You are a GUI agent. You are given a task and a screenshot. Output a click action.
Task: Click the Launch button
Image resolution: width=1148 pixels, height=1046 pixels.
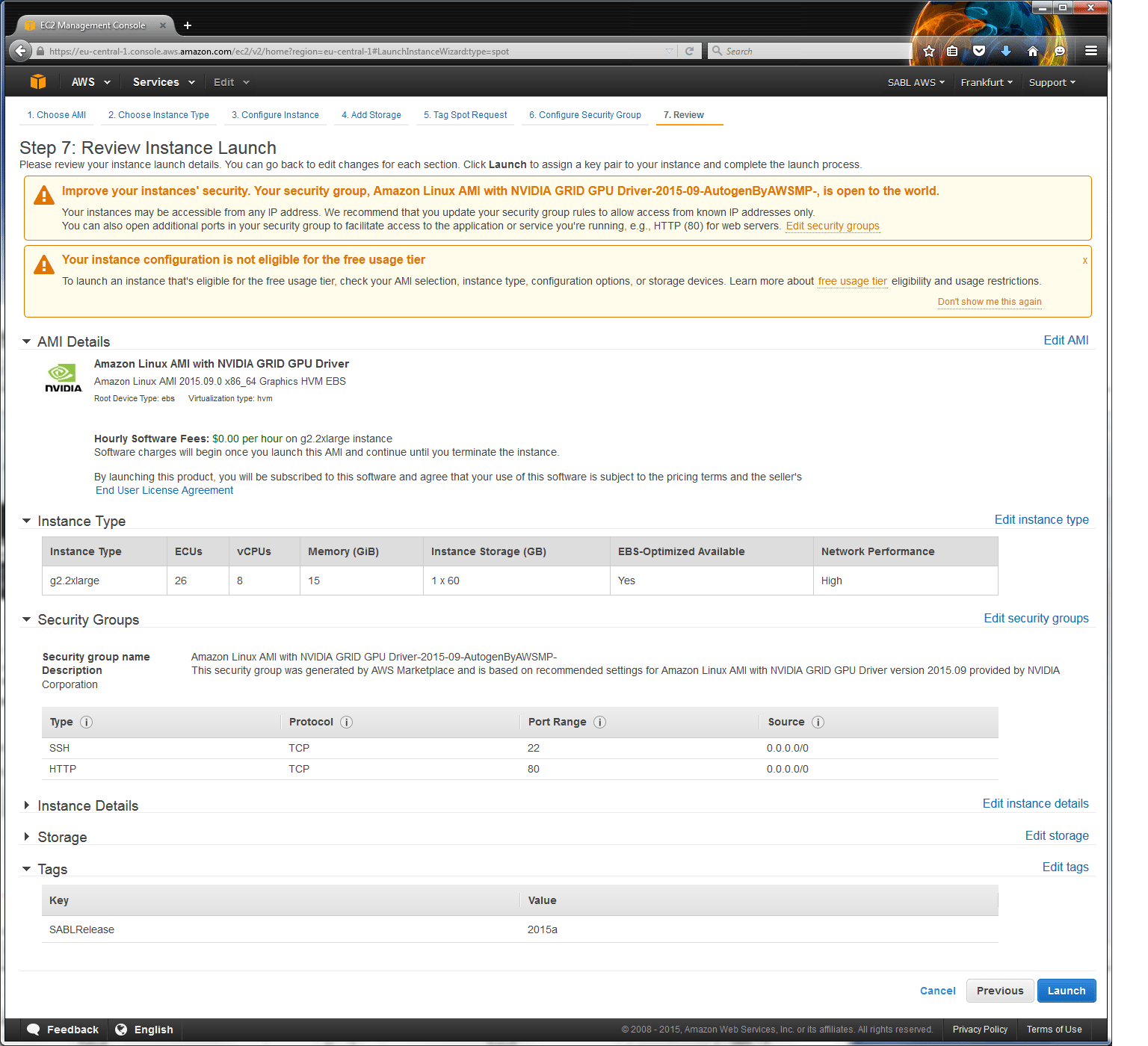point(1067,990)
